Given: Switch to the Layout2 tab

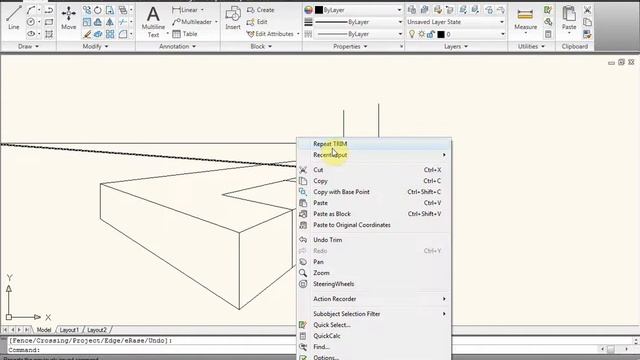Looking at the screenshot, I should [97, 330].
